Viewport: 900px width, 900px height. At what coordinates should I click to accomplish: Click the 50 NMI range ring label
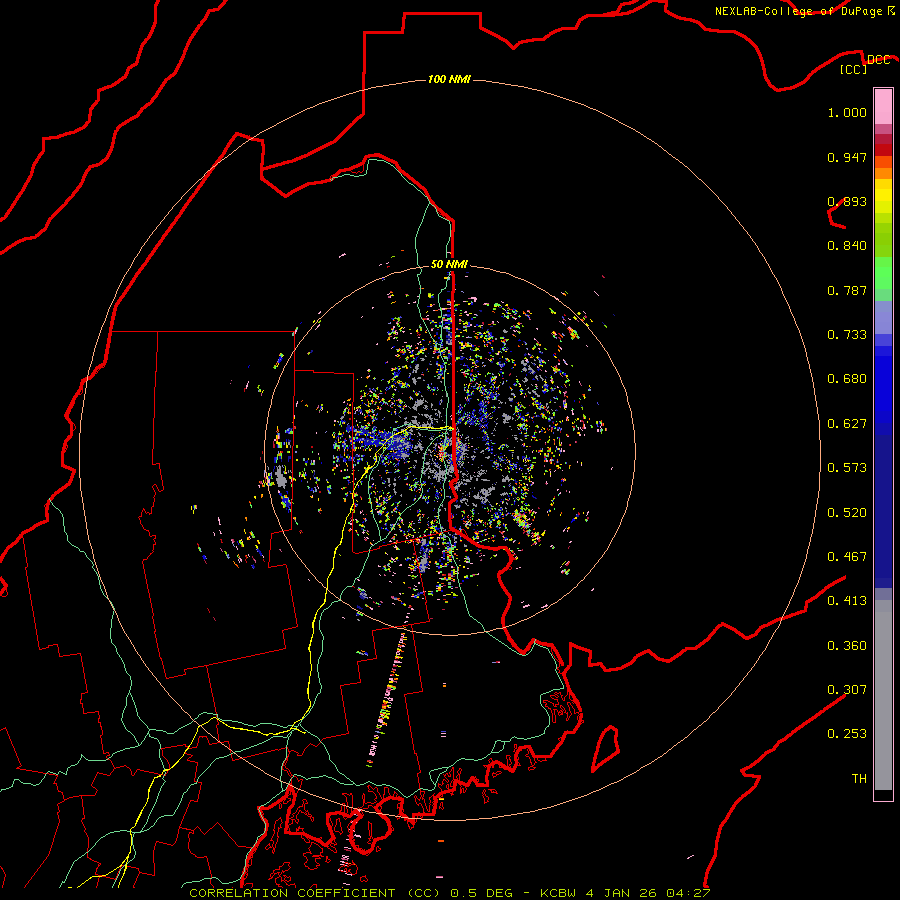[x=449, y=264]
